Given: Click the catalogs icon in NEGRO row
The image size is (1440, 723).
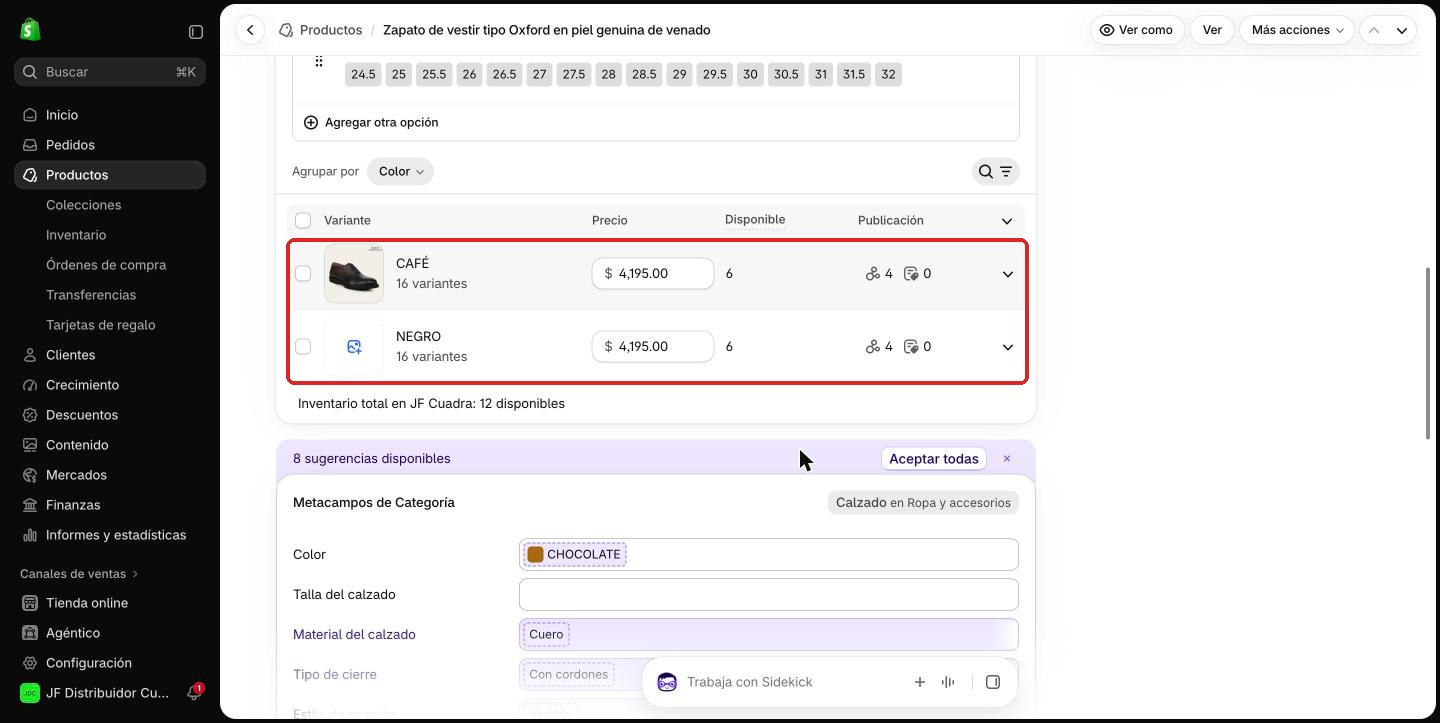Looking at the screenshot, I should pos(911,347).
